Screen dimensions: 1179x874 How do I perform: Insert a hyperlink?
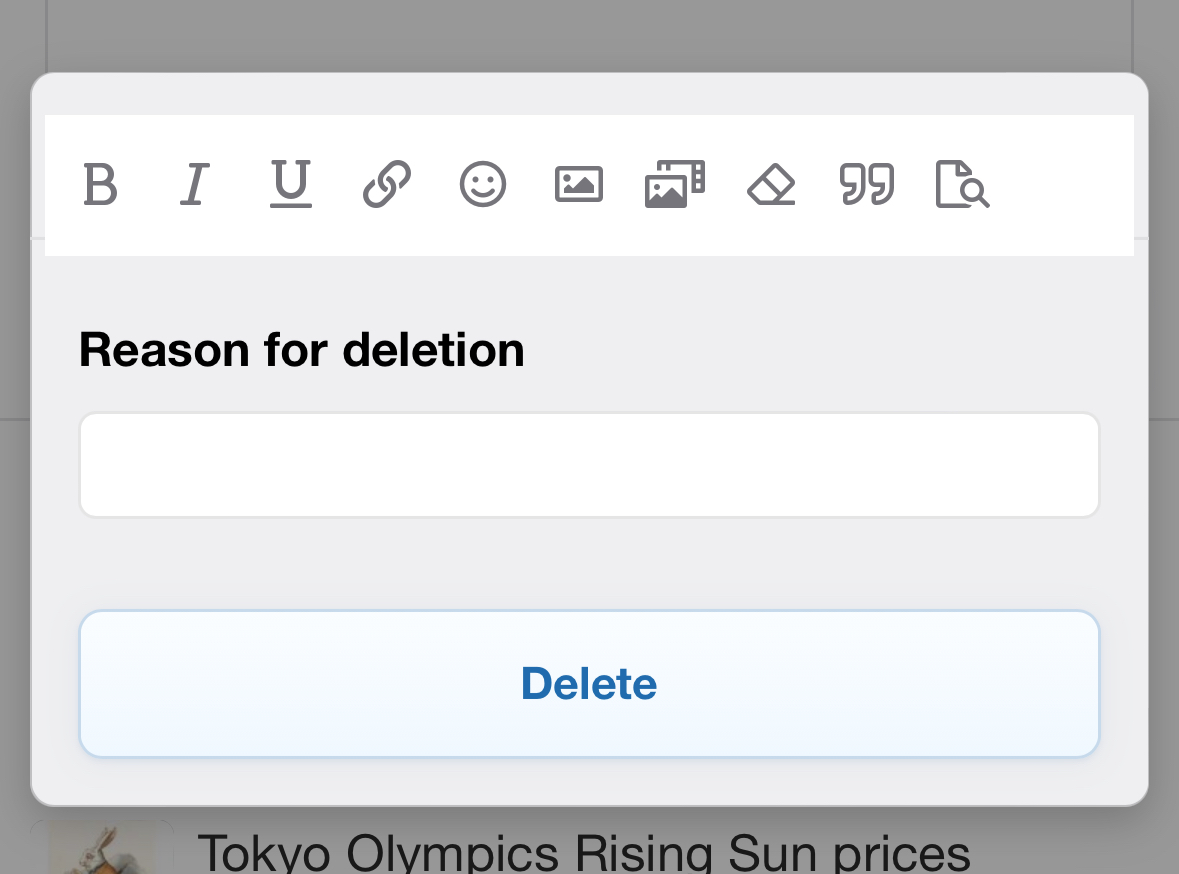(x=387, y=185)
